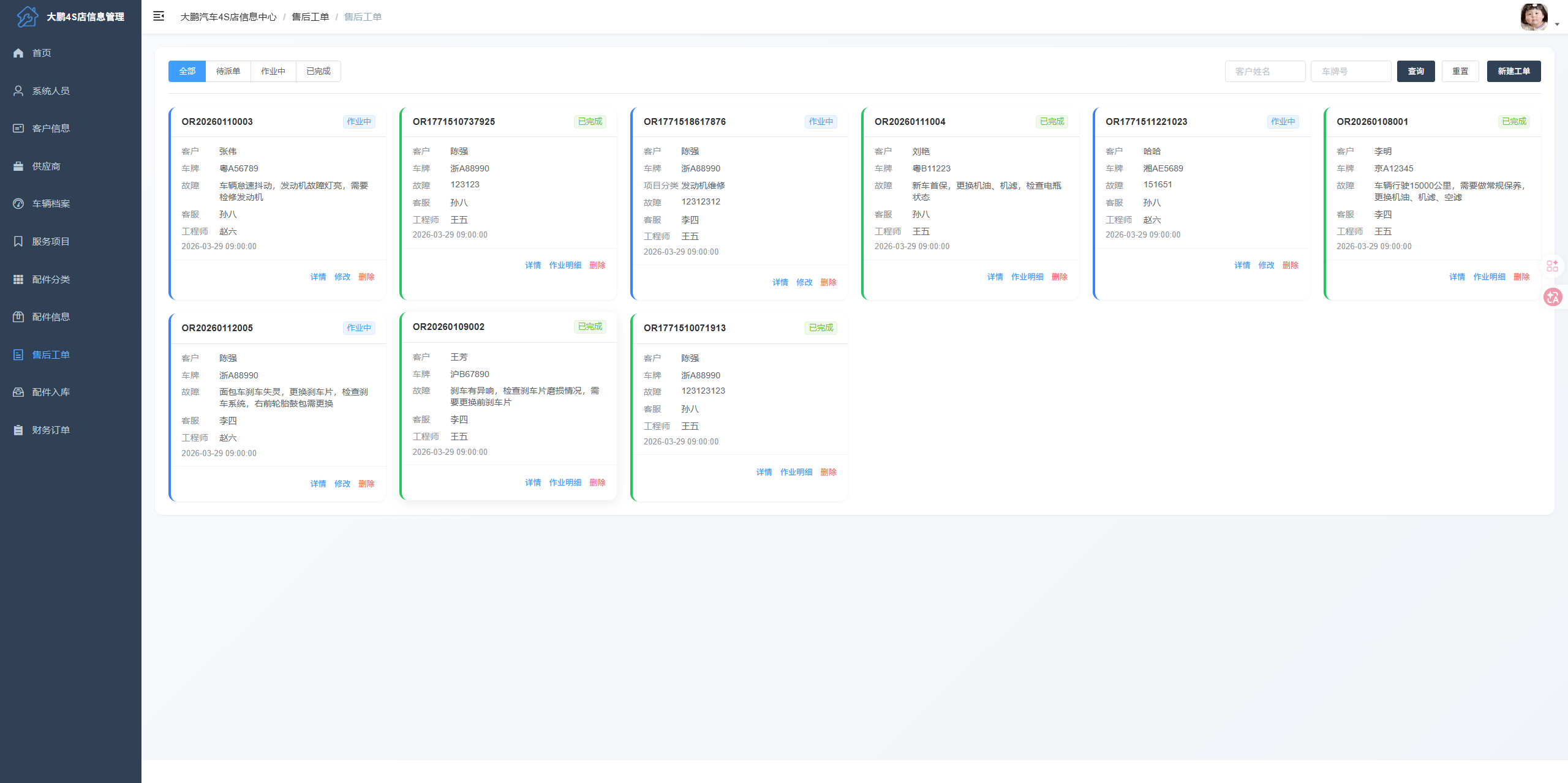1568x783 pixels.
Task: Click the 售后工单 document icon
Action: (x=18, y=355)
